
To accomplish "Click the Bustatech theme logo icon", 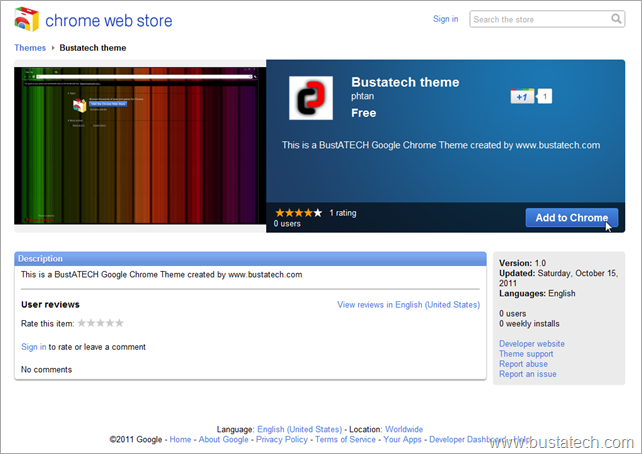I will [311, 98].
